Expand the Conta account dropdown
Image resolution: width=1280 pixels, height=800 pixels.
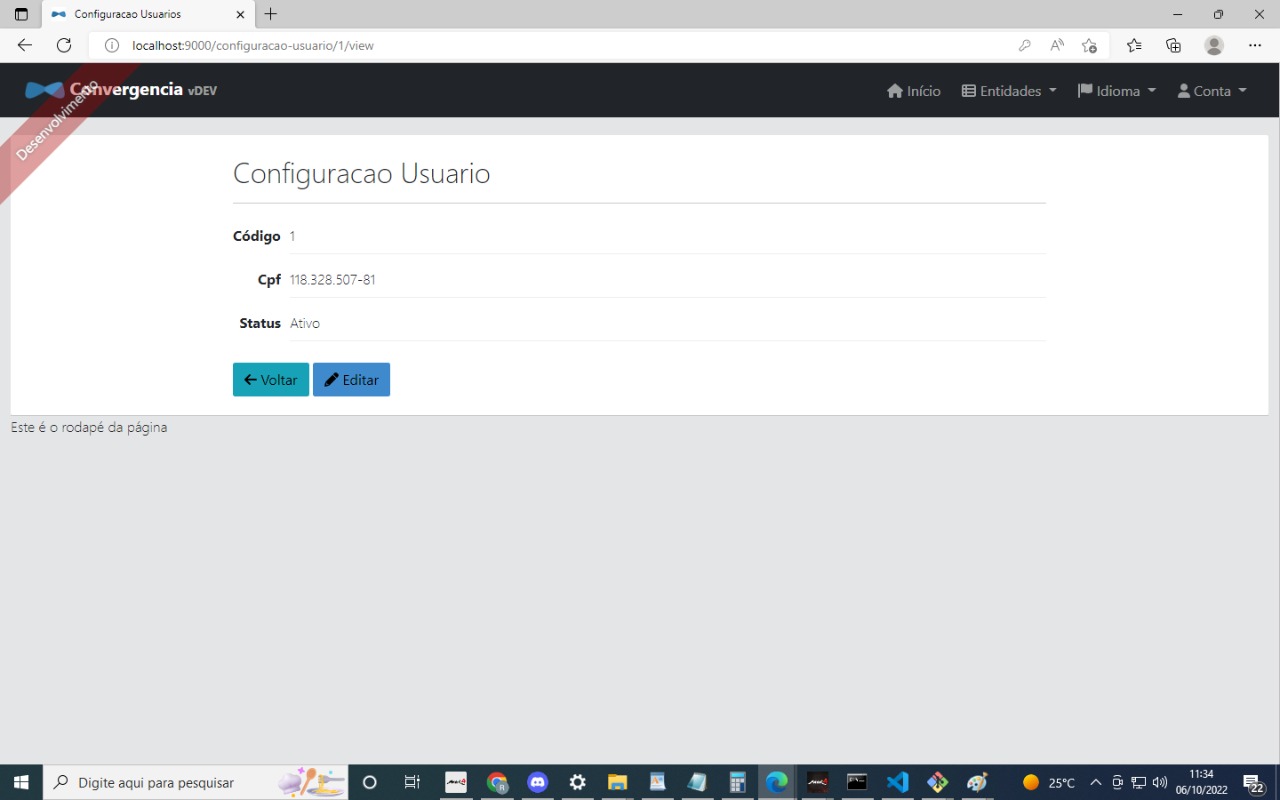tap(1212, 90)
